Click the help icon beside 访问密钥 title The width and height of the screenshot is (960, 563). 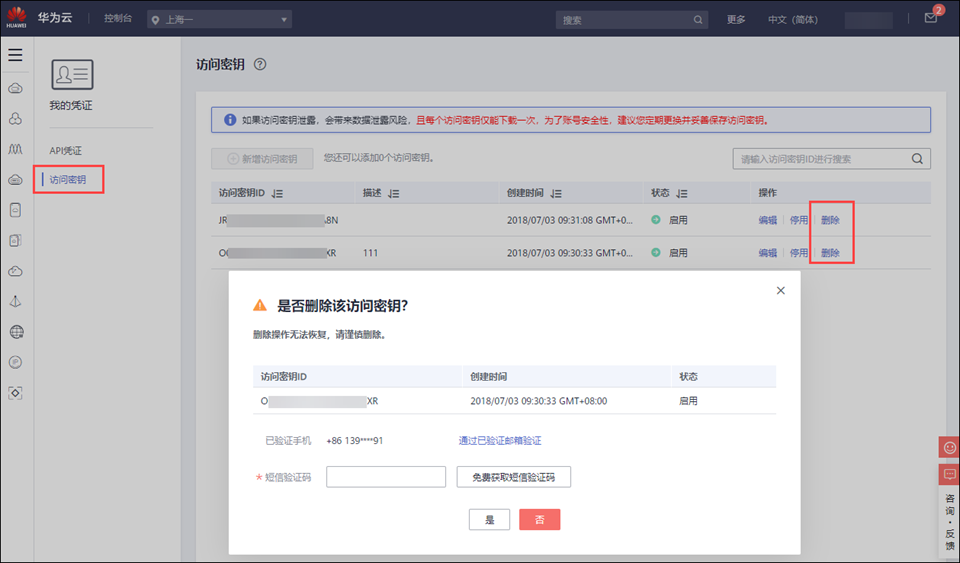260,64
